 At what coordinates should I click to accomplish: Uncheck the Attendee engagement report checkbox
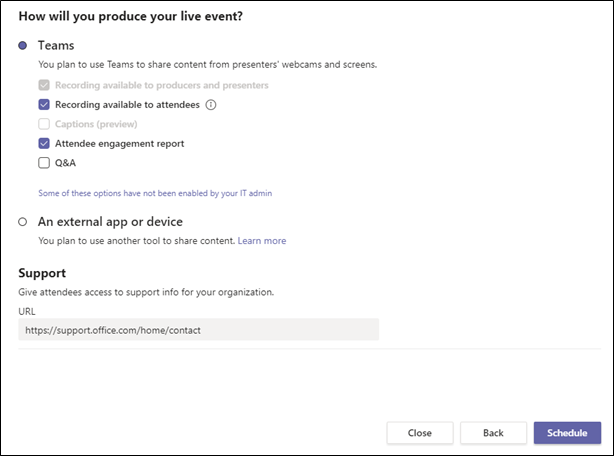(x=44, y=143)
